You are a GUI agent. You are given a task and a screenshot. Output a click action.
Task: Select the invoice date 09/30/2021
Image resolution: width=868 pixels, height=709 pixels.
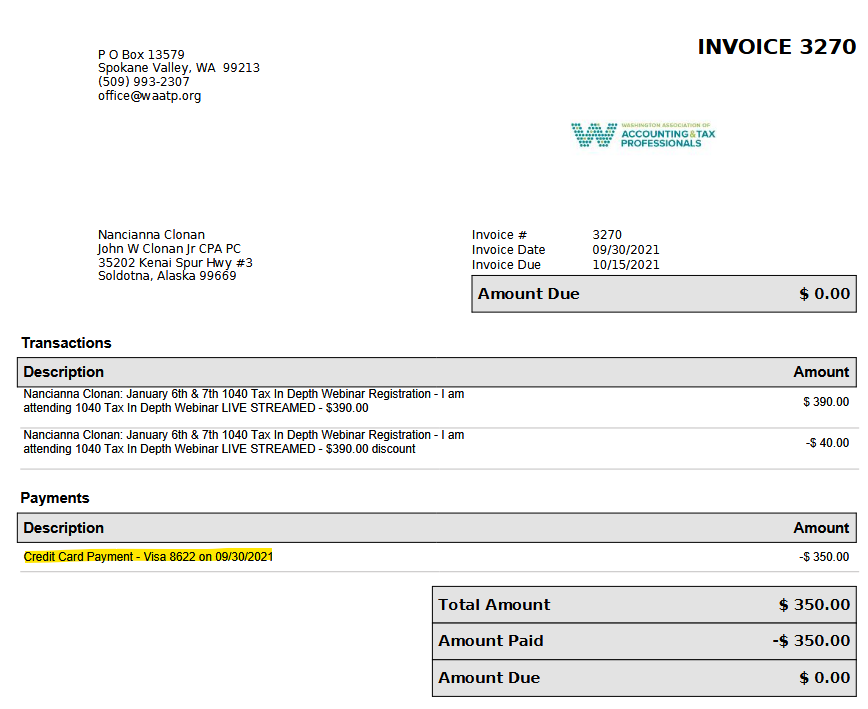(x=625, y=250)
